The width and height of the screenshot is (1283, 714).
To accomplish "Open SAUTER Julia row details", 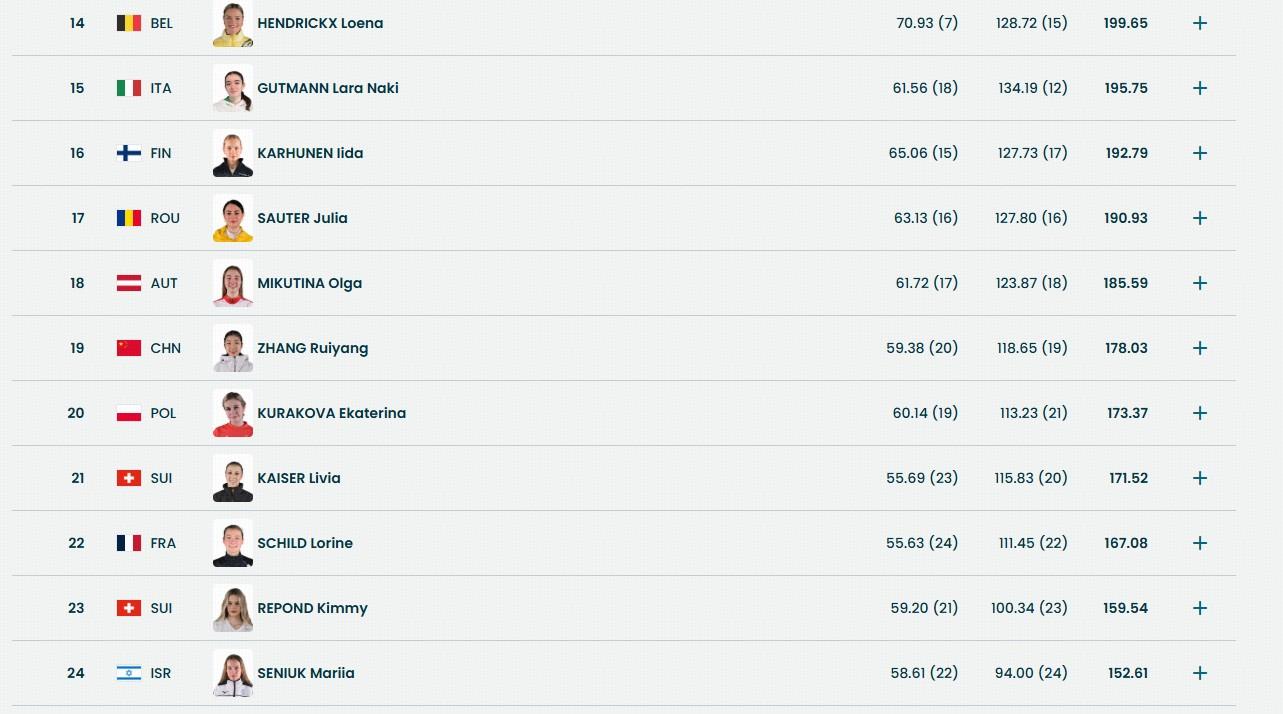I will click(x=1200, y=218).
